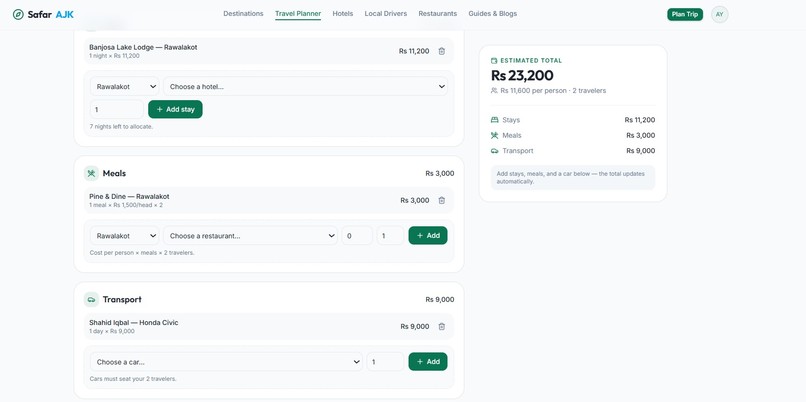Expand the Choose a hotel dropdown

click(x=305, y=86)
